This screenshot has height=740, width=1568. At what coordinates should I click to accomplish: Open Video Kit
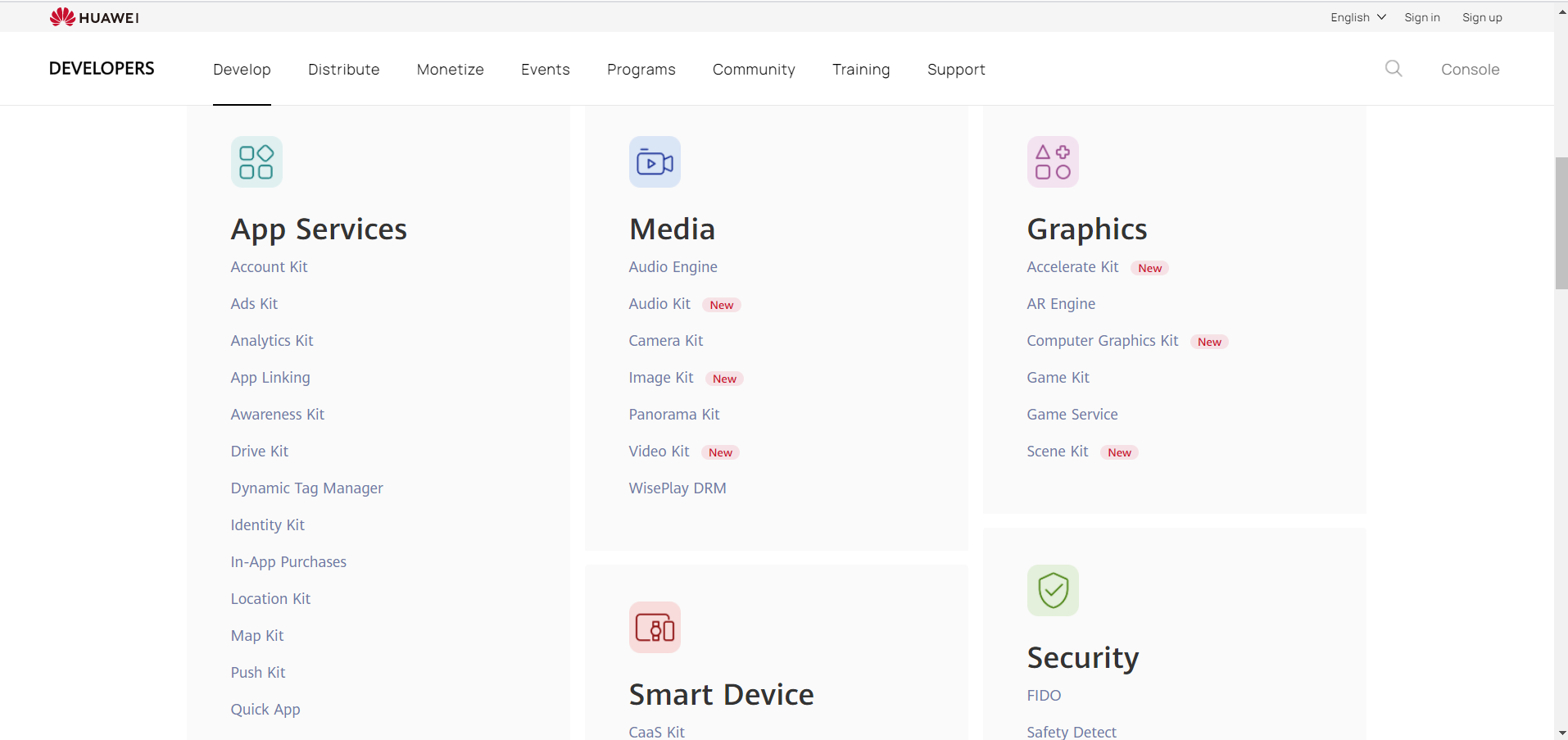click(659, 452)
